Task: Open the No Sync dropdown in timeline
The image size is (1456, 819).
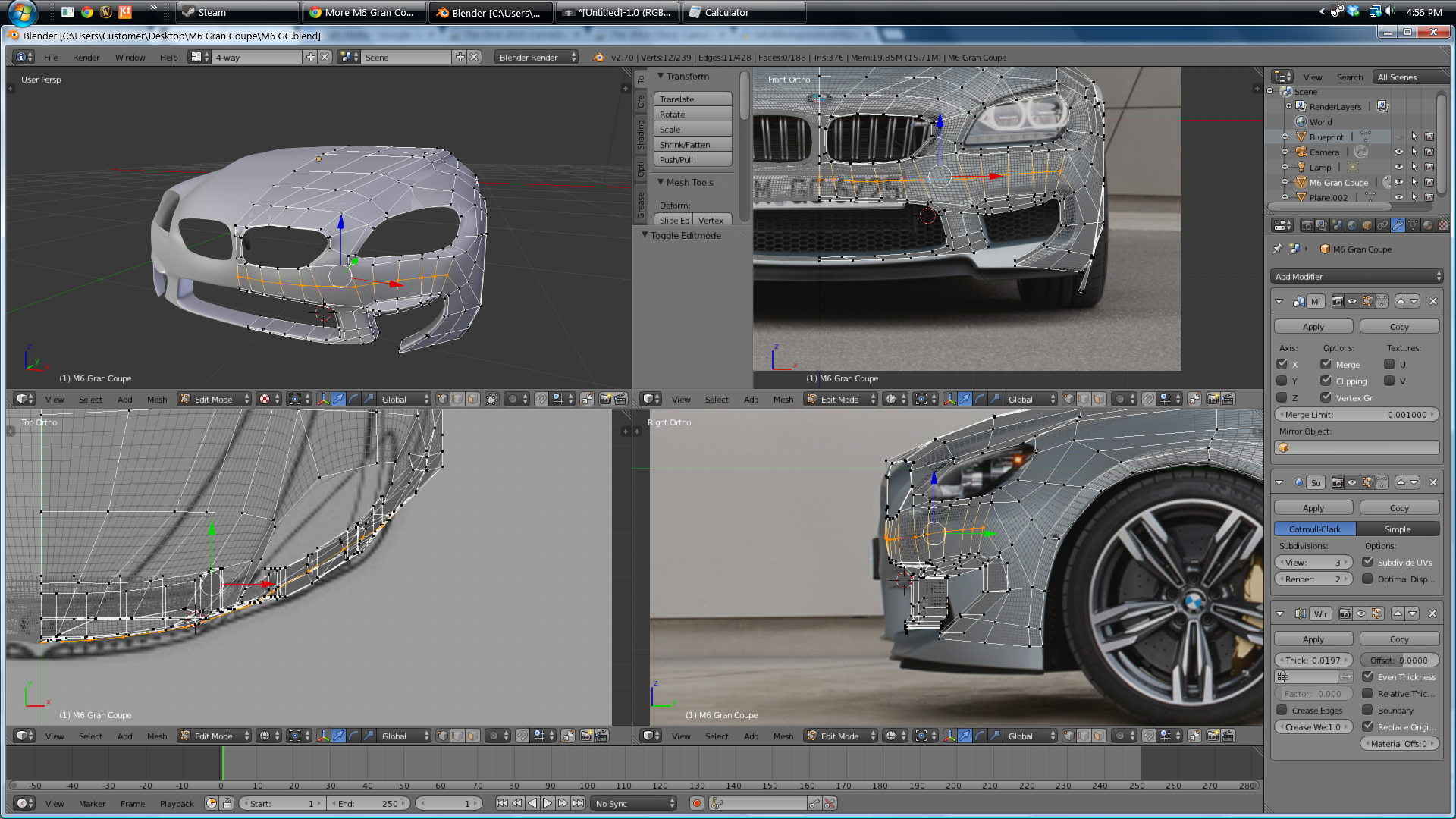Action: coord(635,803)
